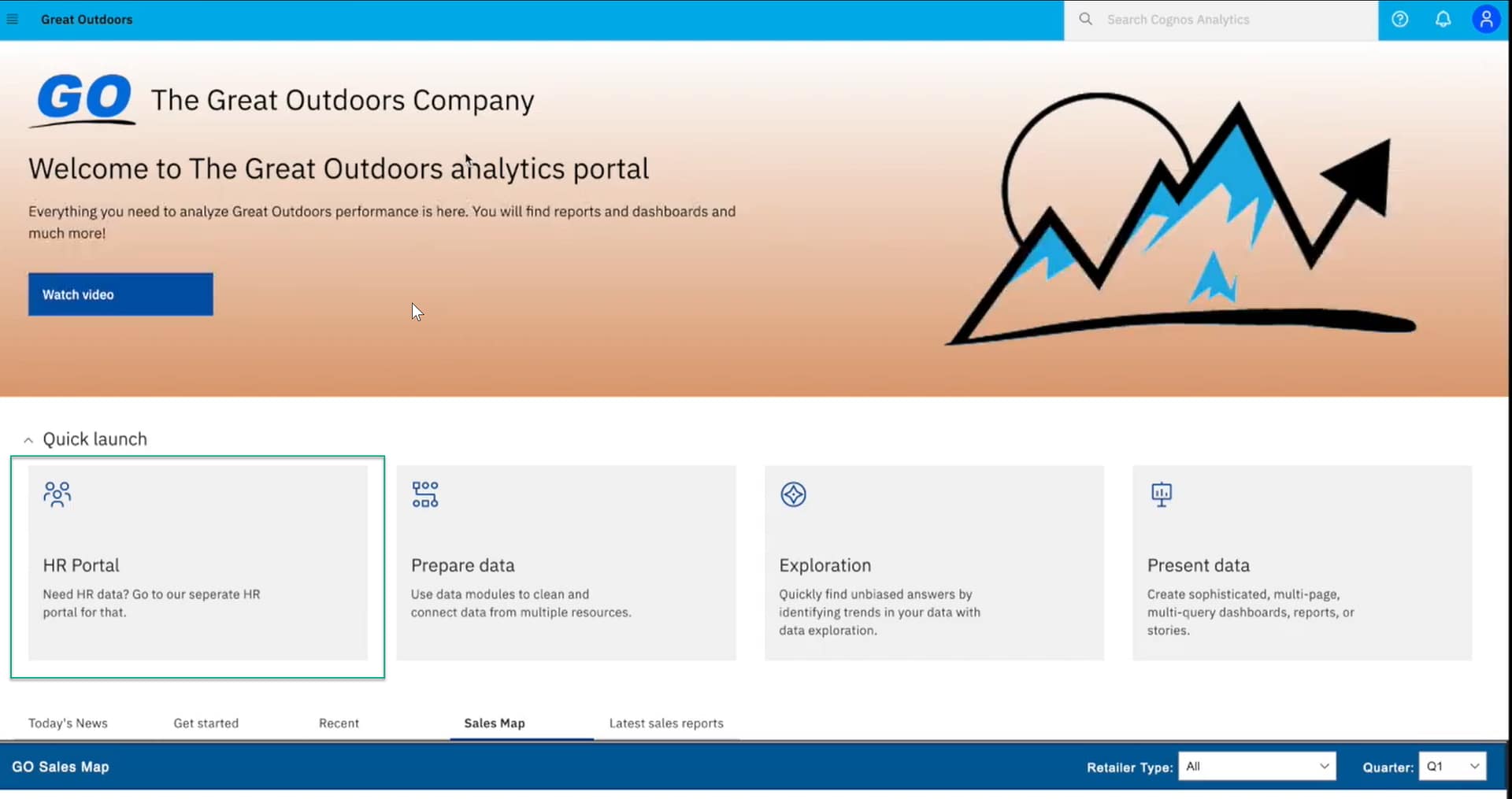Screen dimensions: 1512x799
Task: Click the Exploration compass icon
Action: pyautogui.click(x=793, y=494)
